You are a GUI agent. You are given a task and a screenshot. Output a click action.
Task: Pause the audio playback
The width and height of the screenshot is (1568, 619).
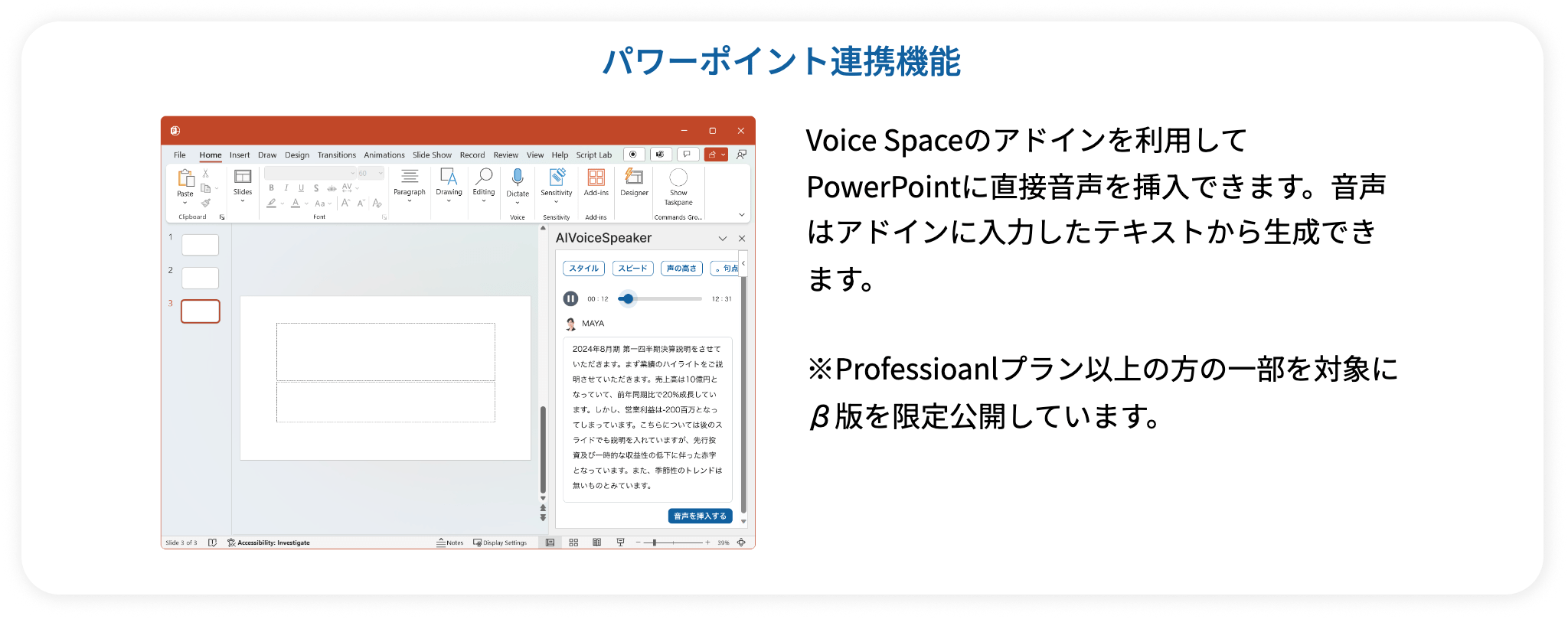point(570,298)
